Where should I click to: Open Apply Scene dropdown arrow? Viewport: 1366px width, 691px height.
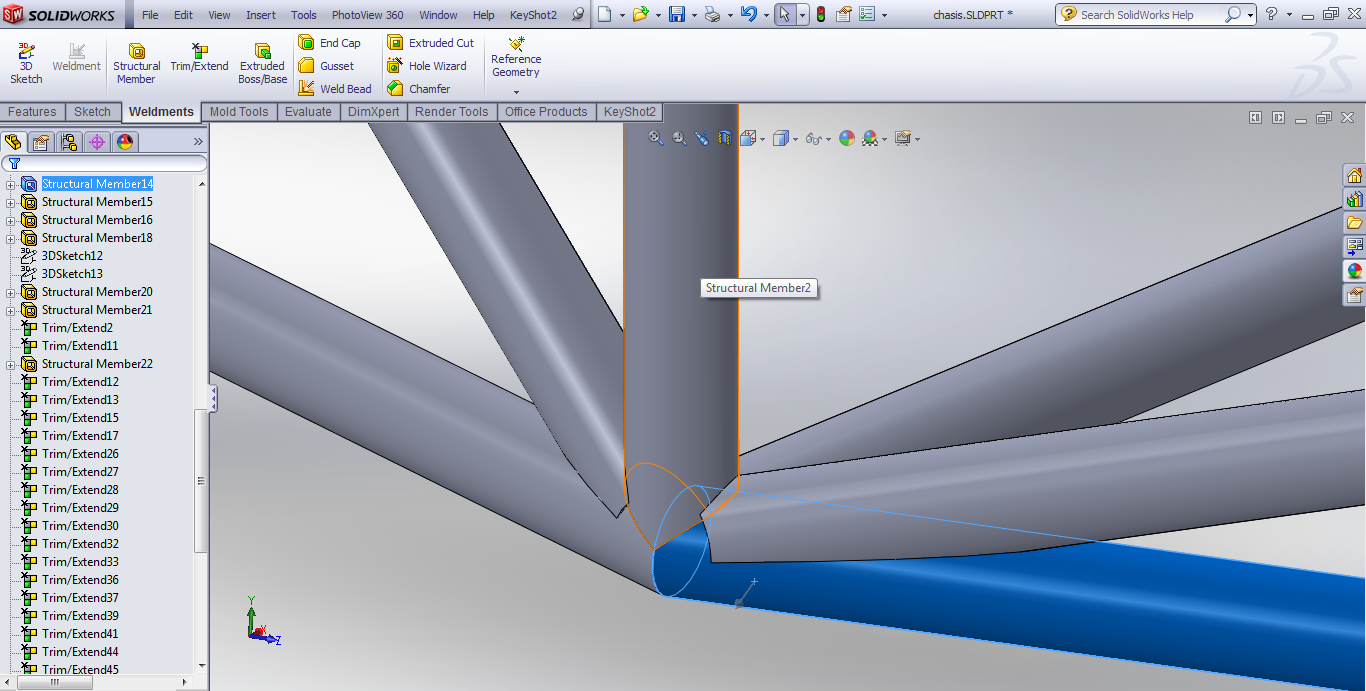click(x=885, y=139)
